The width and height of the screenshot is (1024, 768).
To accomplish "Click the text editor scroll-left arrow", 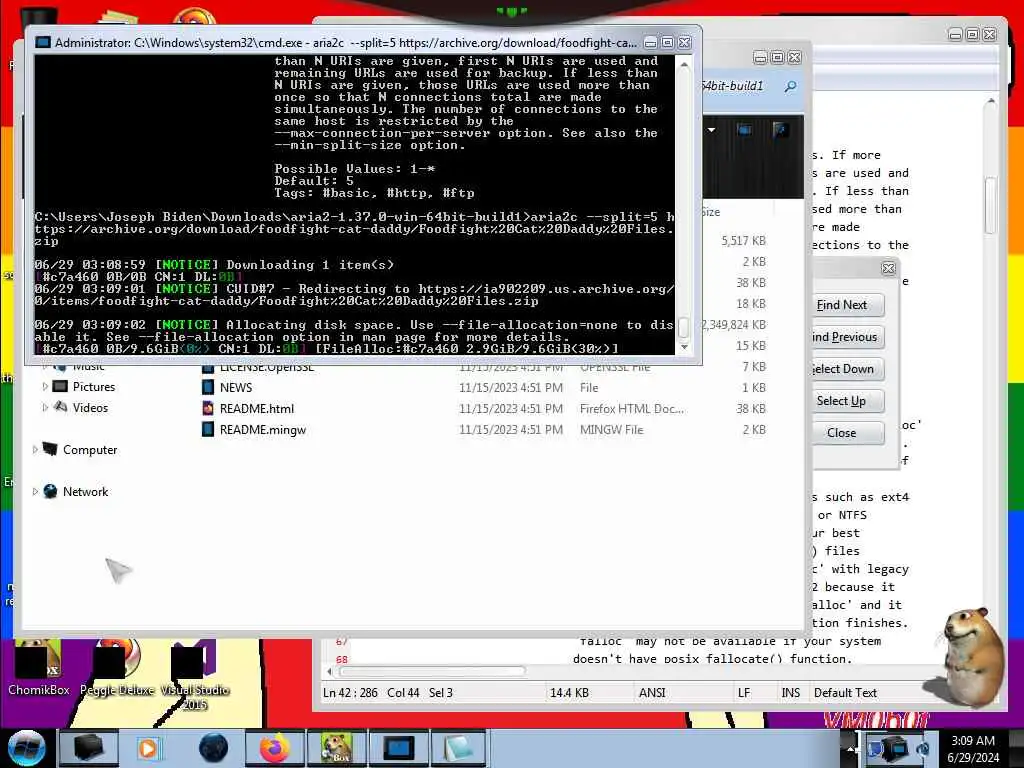I will coord(328,671).
